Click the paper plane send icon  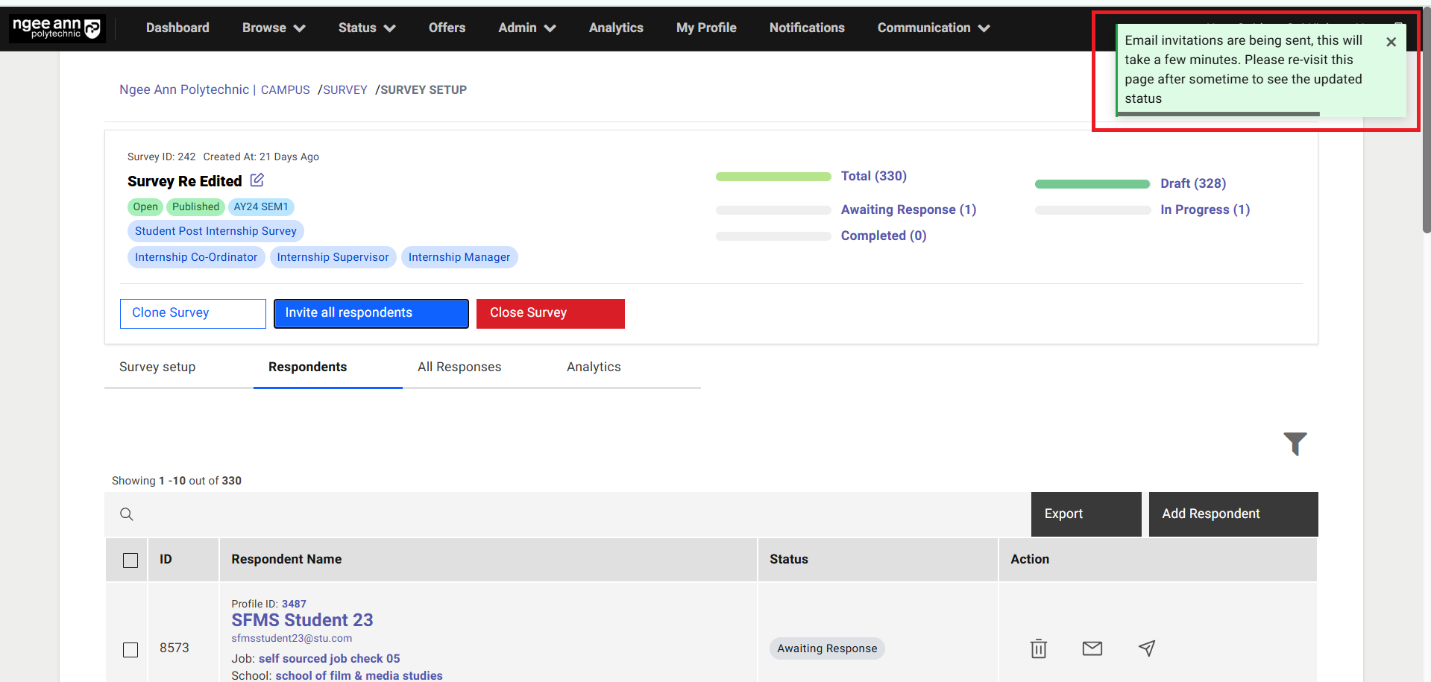(1147, 649)
